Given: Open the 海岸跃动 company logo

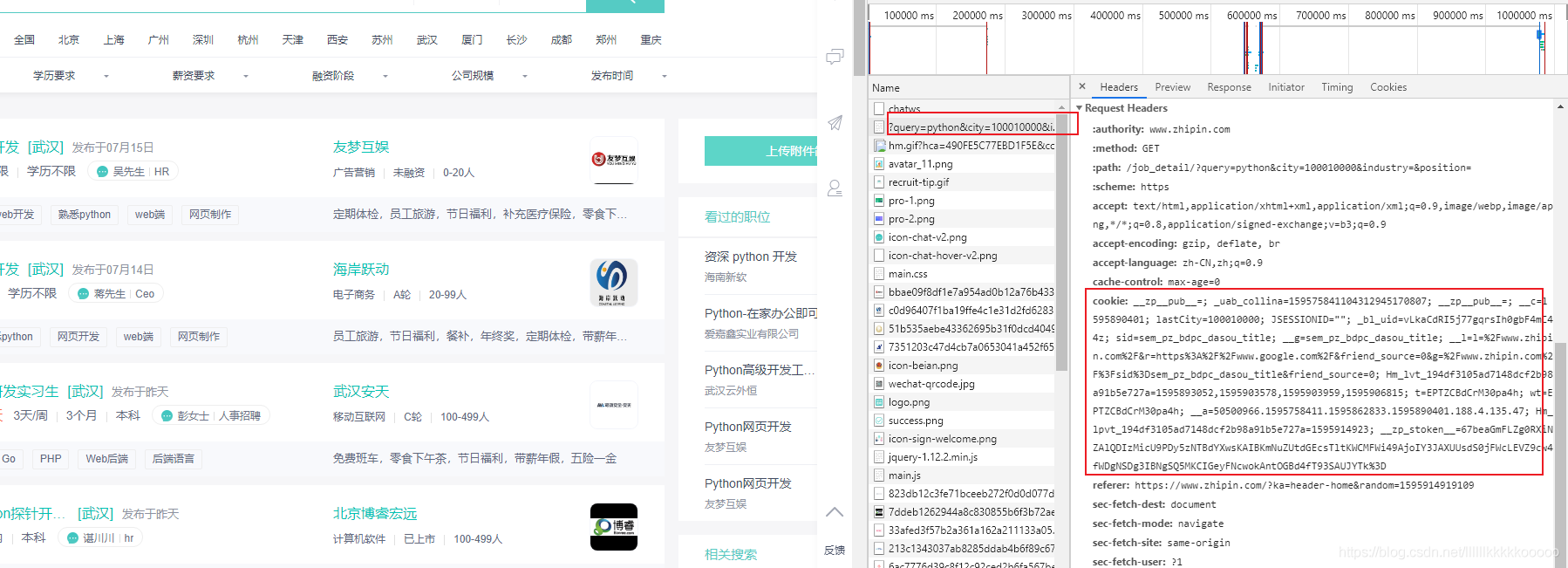Looking at the screenshot, I should (x=614, y=282).
